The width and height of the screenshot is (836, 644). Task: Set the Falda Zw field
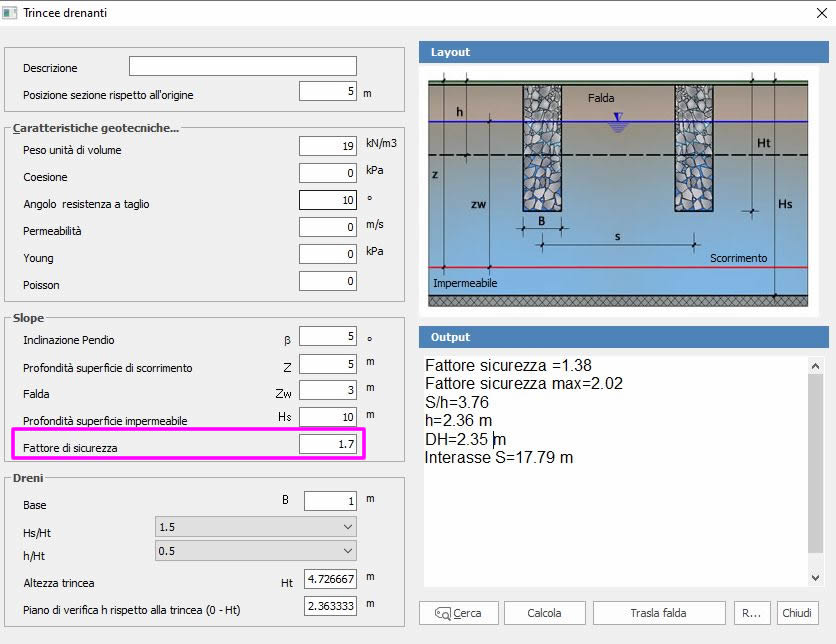coord(328,390)
